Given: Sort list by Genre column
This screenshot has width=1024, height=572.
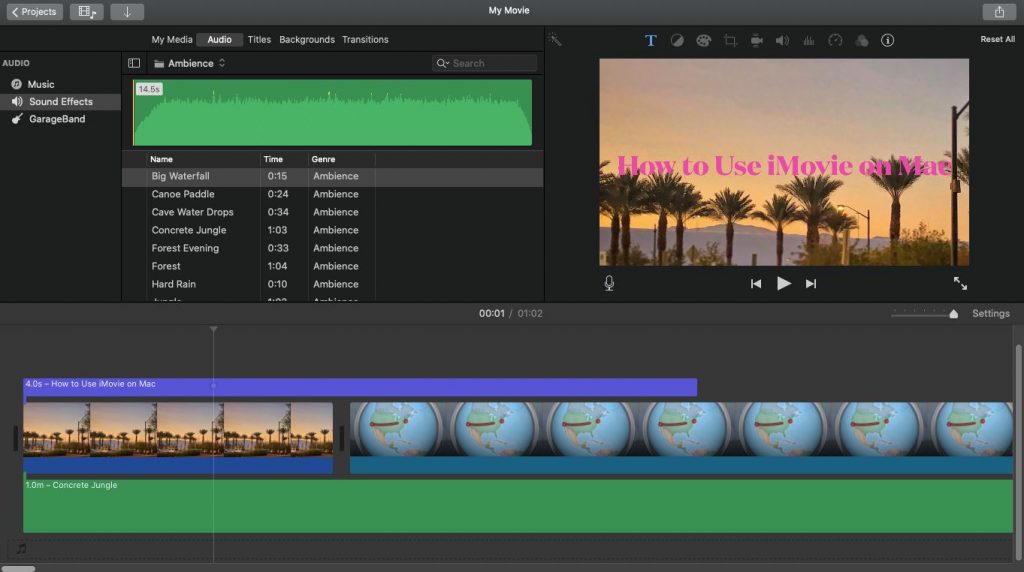Looking at the screenshot, I should (323, 159).
